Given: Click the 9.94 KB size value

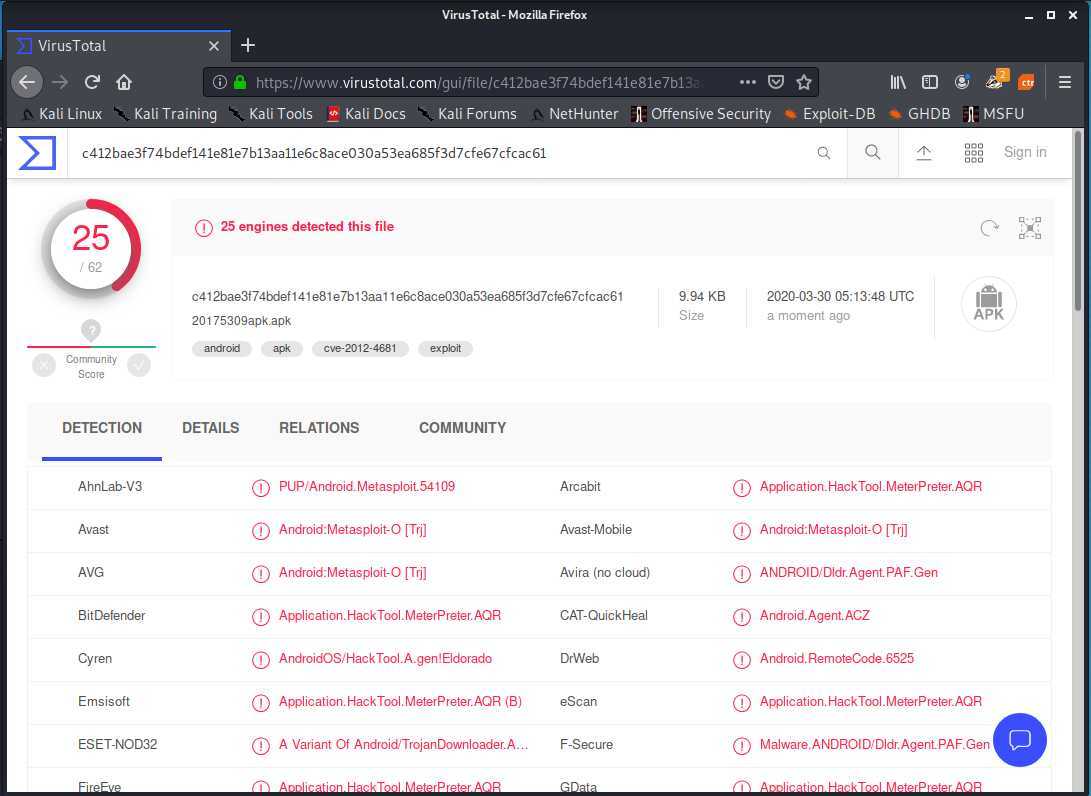Looking at the screenshot, I should pos(702,296).
